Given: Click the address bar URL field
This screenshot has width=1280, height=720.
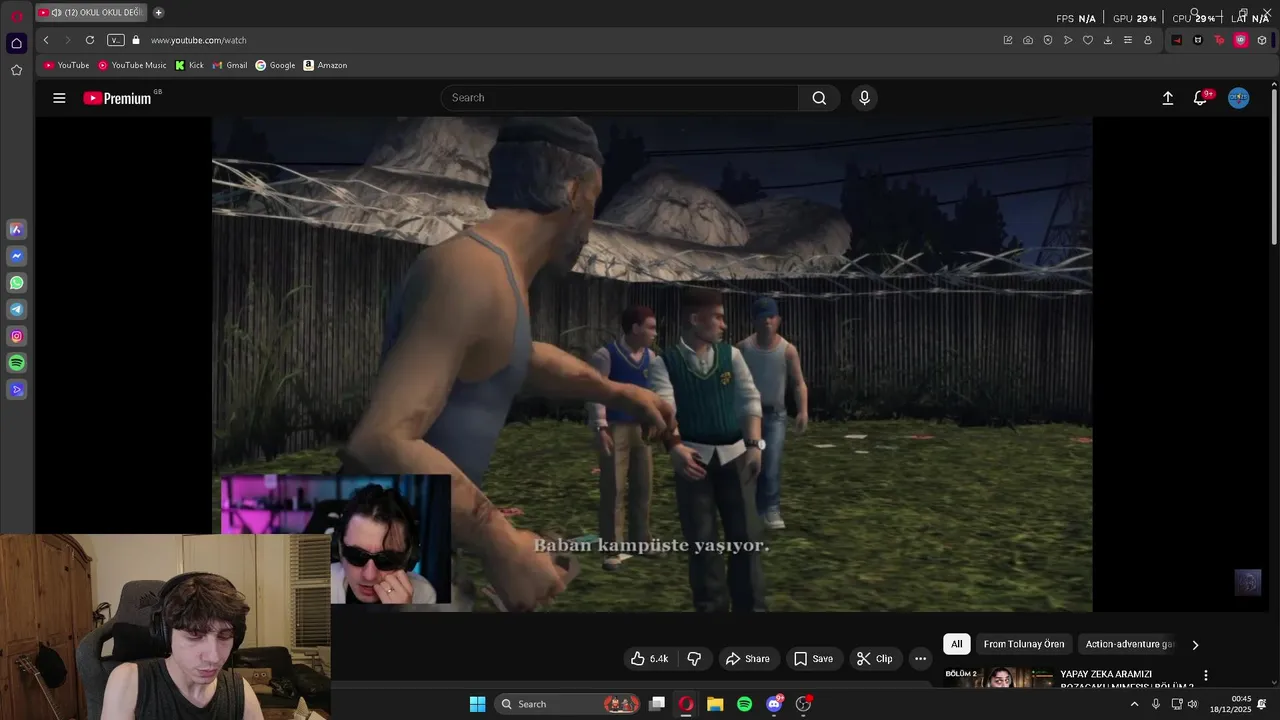Looking at the screenshot, I should point(570,40).
